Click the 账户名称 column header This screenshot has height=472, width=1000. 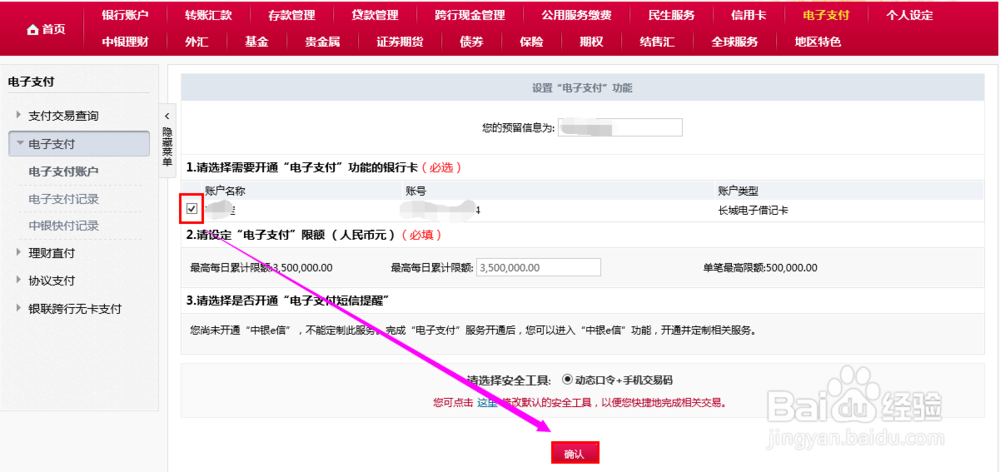pos(225,190)
